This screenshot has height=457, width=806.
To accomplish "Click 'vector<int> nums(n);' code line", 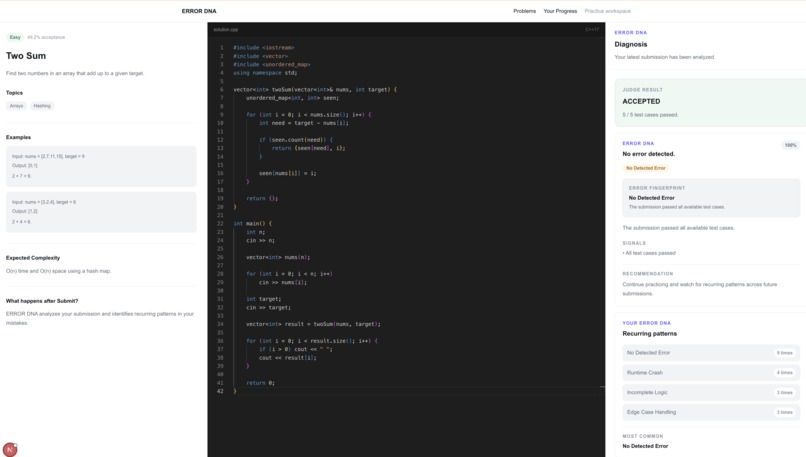I will (278, 257).
